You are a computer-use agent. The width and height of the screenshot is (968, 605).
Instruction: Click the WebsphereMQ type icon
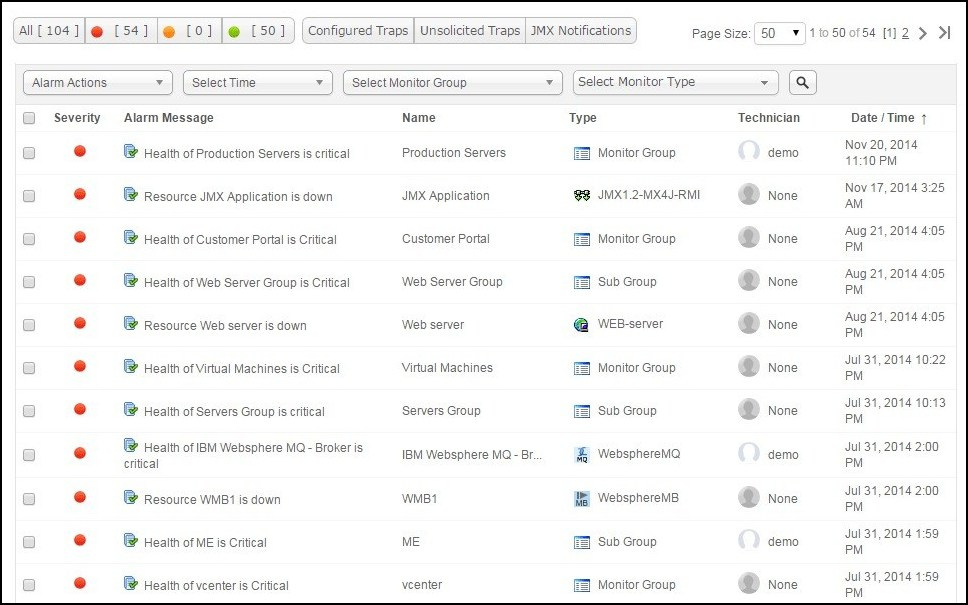click(582, 455)
